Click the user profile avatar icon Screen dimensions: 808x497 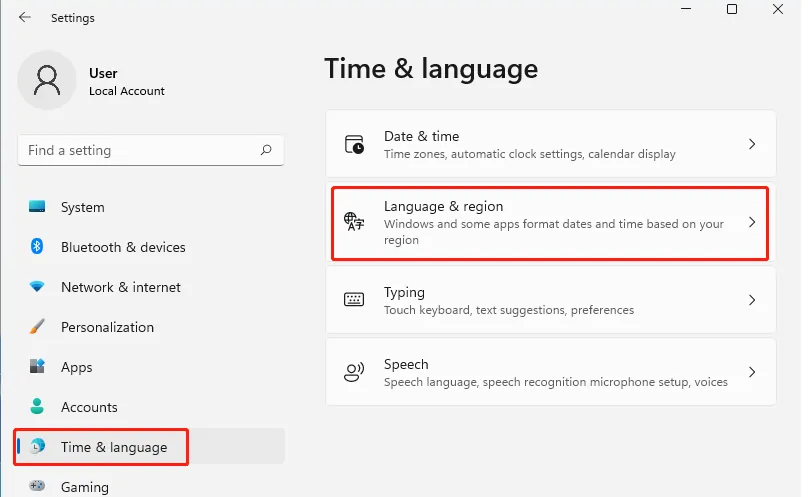(47, 80)
